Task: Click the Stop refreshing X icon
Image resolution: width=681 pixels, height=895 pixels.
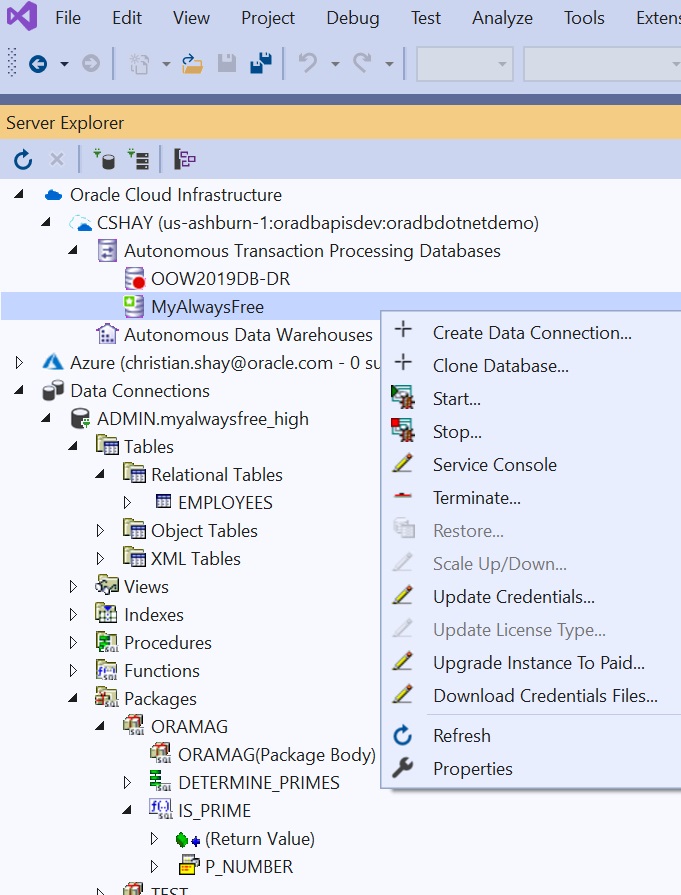Action: coord(57,159)
